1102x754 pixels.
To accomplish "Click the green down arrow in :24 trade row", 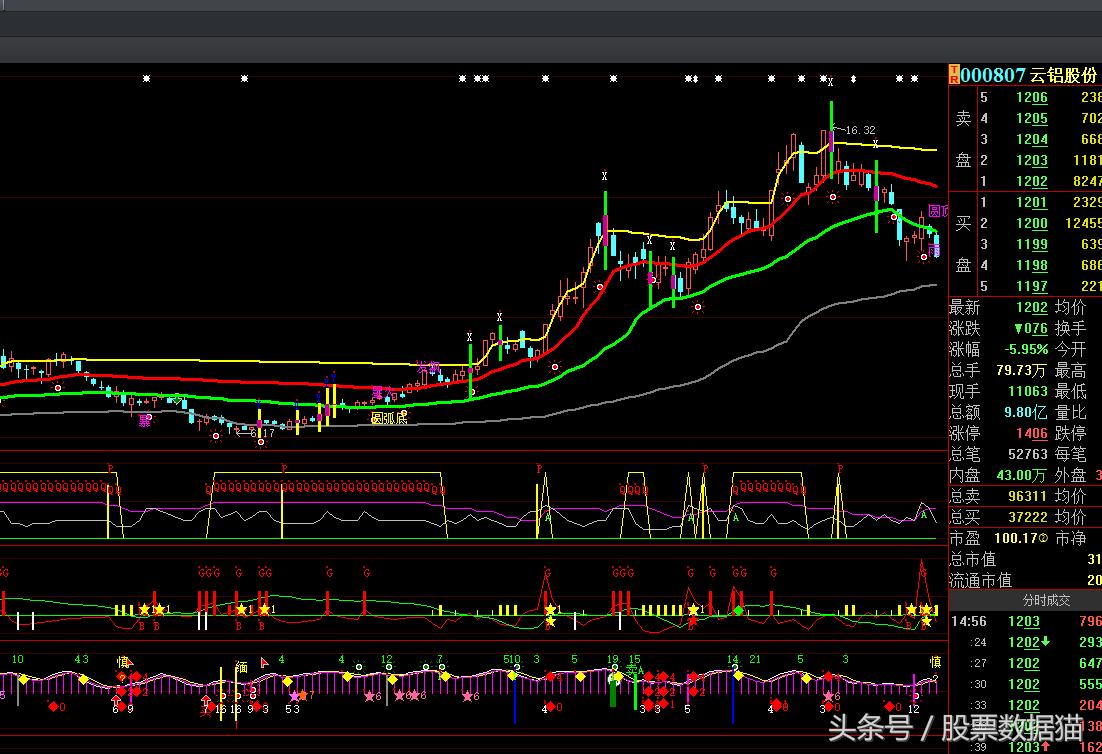I will [x=1045, y=642].
